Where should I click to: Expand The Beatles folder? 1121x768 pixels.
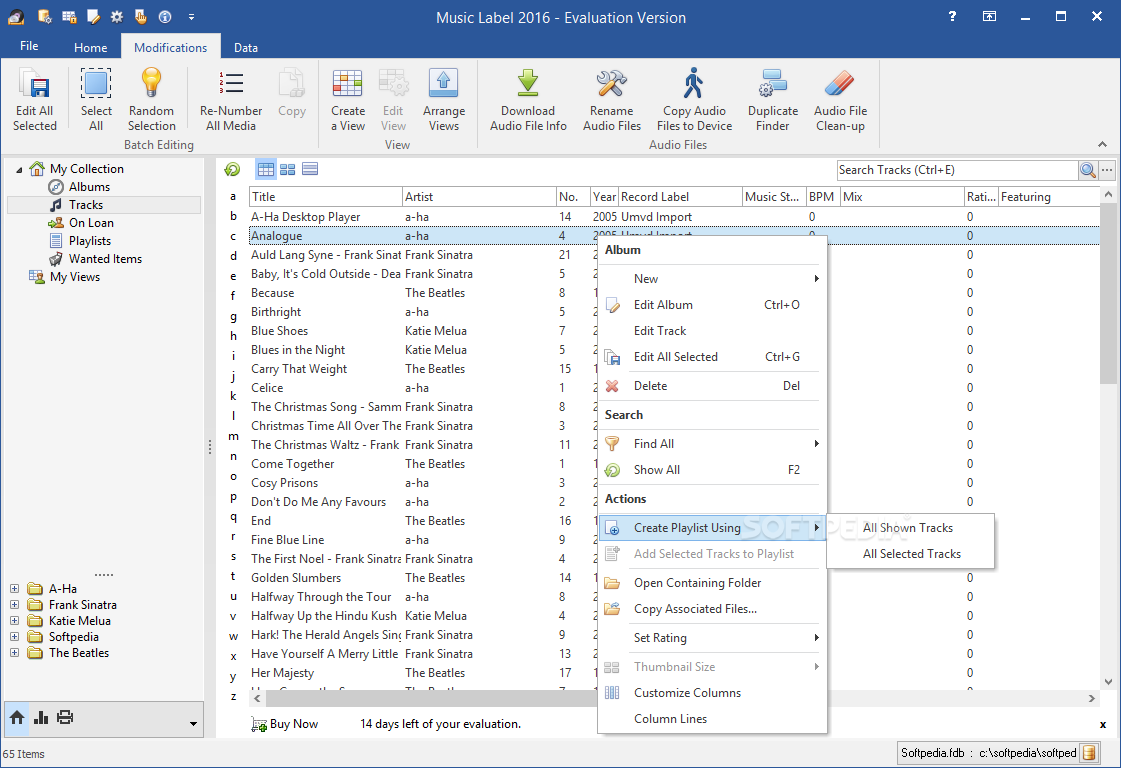pyautogui.click(x=14, y=653)
